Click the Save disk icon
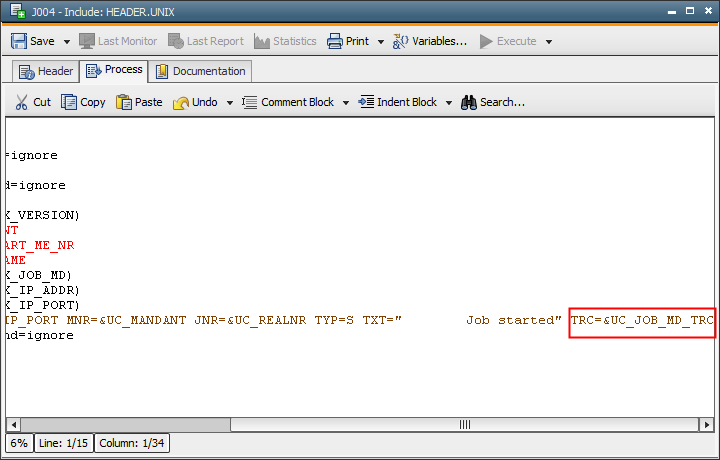This screenshot has height=460, width=720. (x=19, y=41)
